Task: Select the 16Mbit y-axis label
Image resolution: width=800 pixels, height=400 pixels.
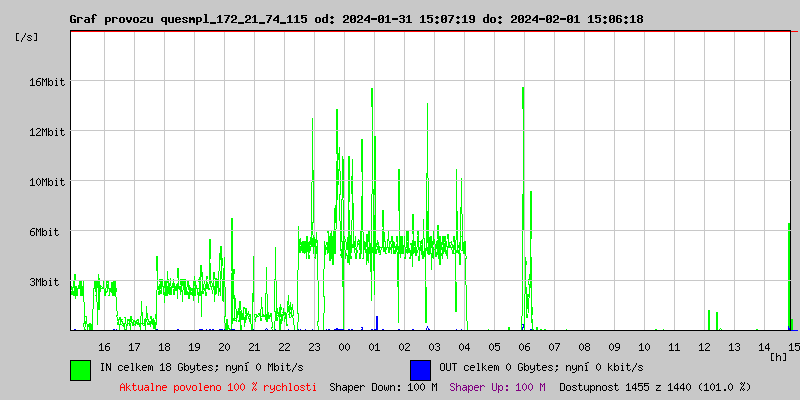Action: click(x=46, y=82)
